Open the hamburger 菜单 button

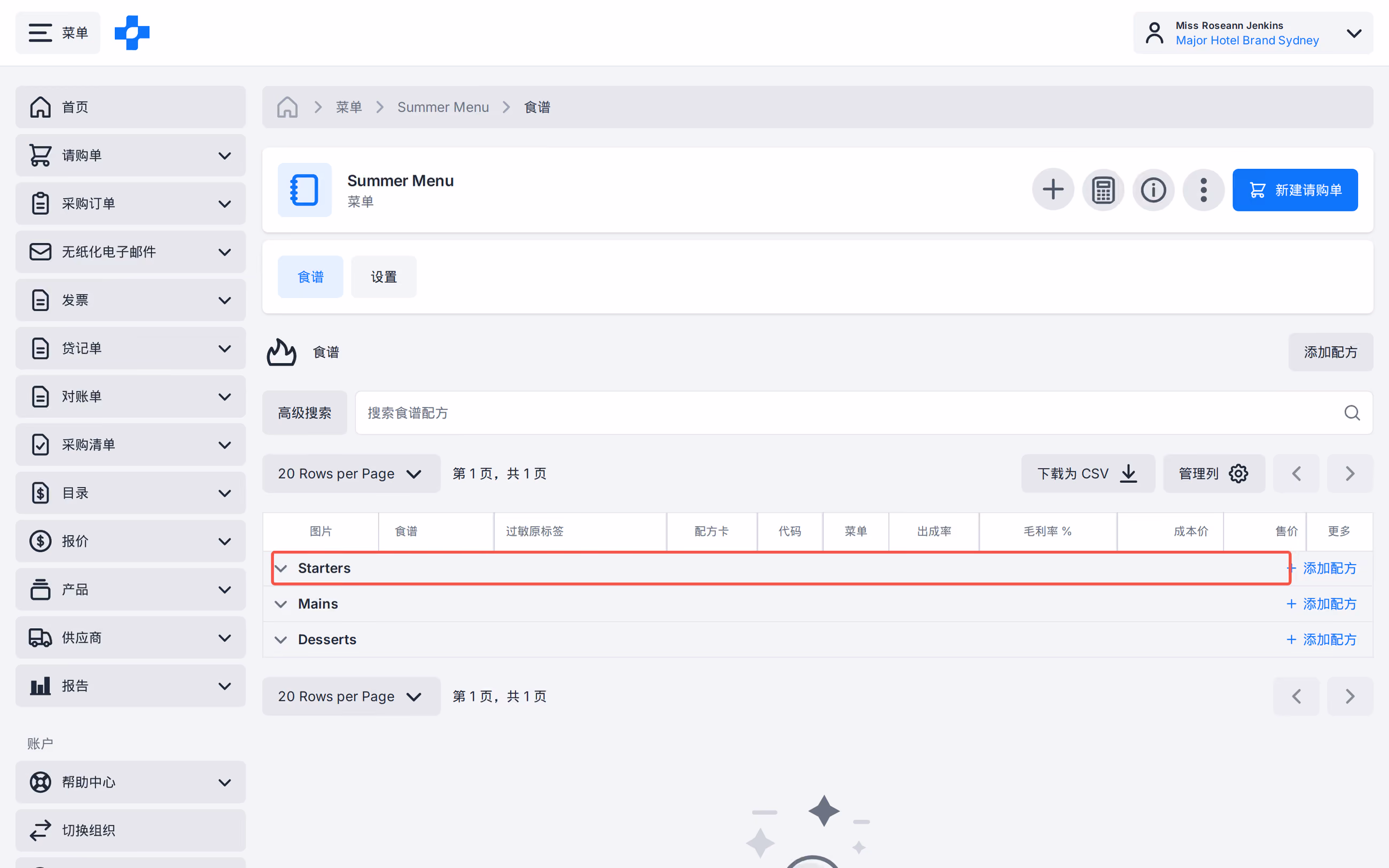[57, 33]
